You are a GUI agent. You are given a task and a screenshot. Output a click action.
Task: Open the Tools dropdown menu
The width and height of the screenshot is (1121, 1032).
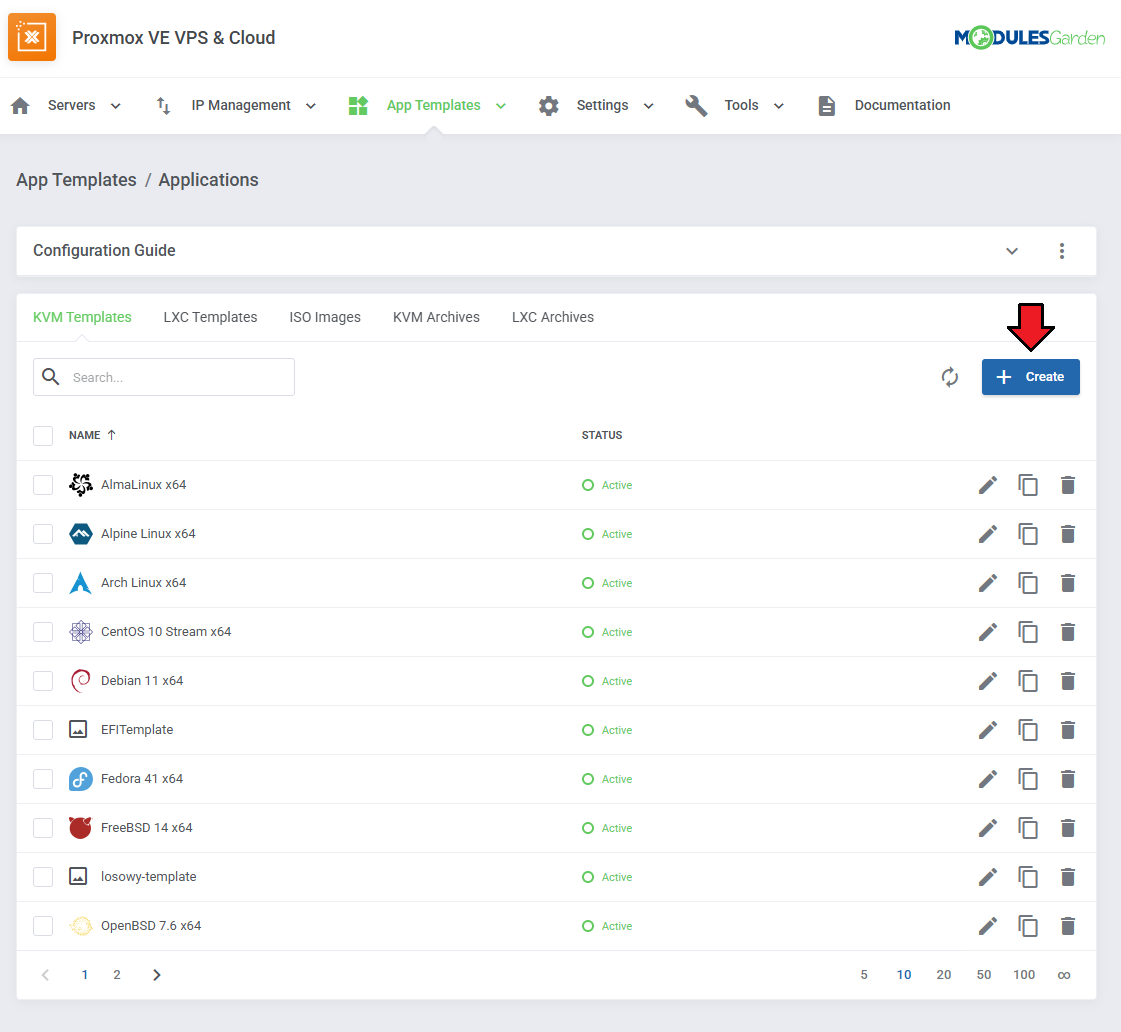754,105
